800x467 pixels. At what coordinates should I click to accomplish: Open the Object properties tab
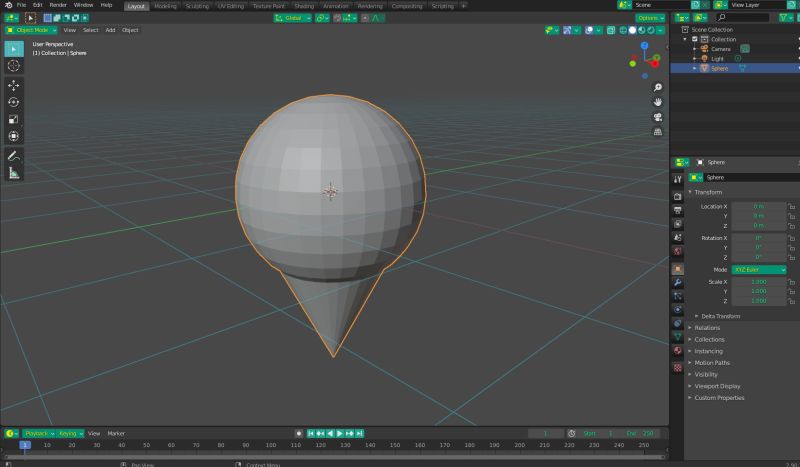pos(678,269)
